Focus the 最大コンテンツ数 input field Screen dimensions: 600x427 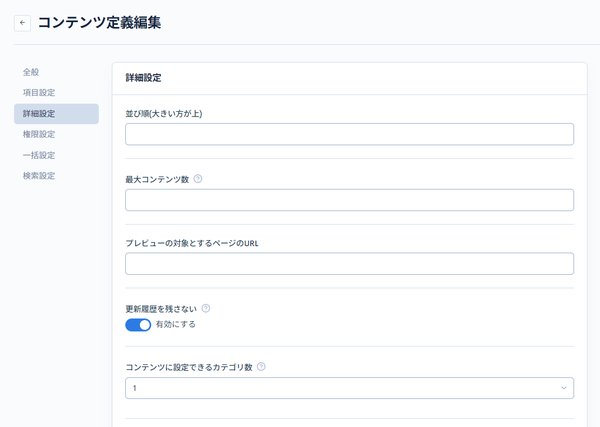point(349,200)
